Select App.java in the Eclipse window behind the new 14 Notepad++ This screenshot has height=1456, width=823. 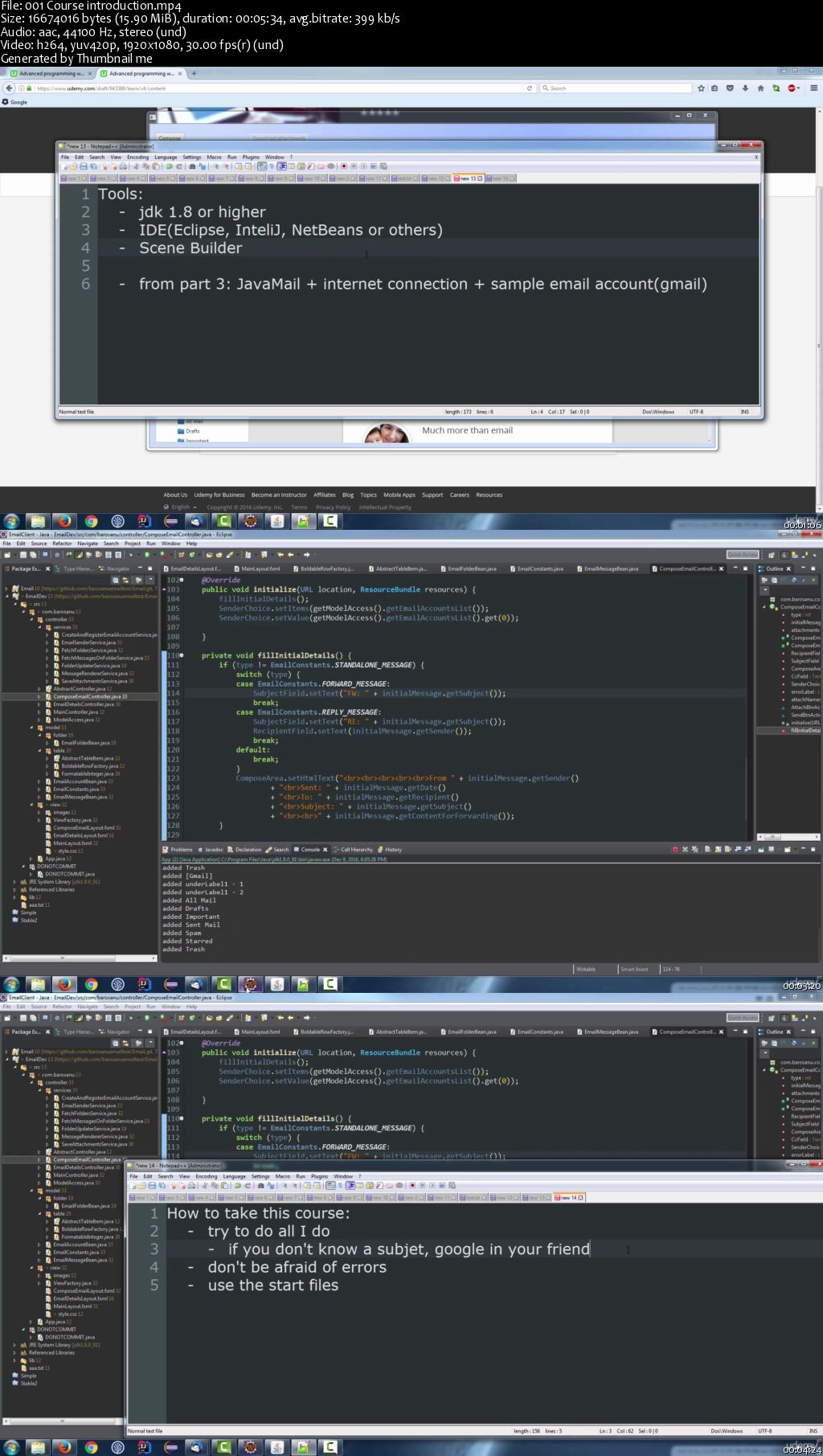tap(55, 1322)
